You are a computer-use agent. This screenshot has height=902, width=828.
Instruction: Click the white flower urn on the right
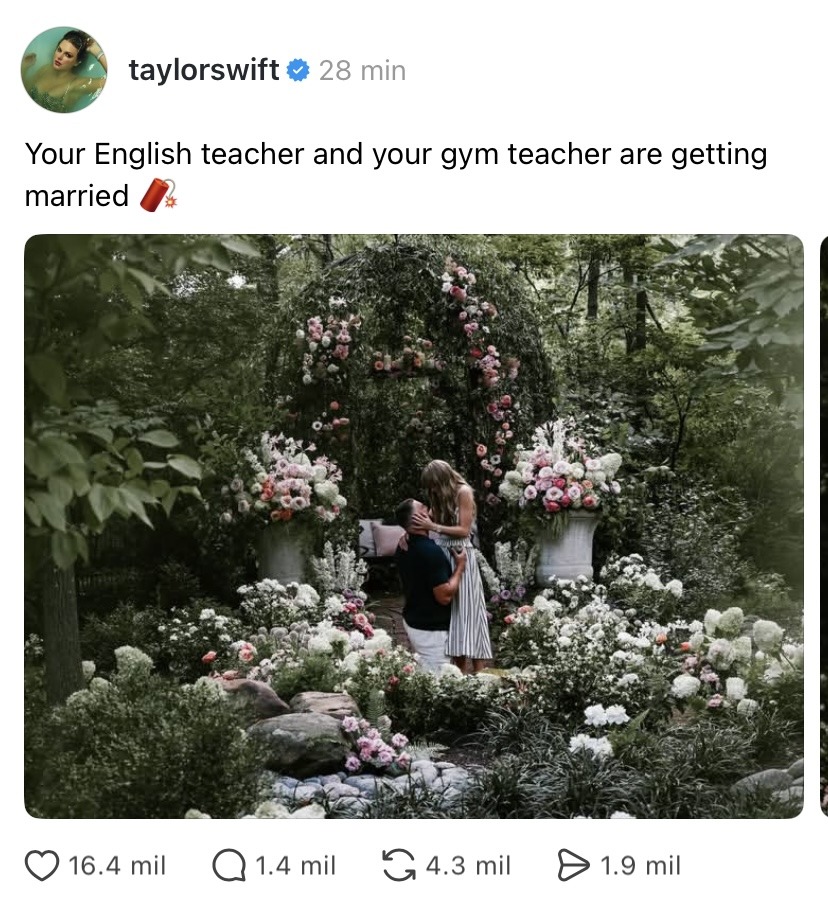click(x=567, y=547)
